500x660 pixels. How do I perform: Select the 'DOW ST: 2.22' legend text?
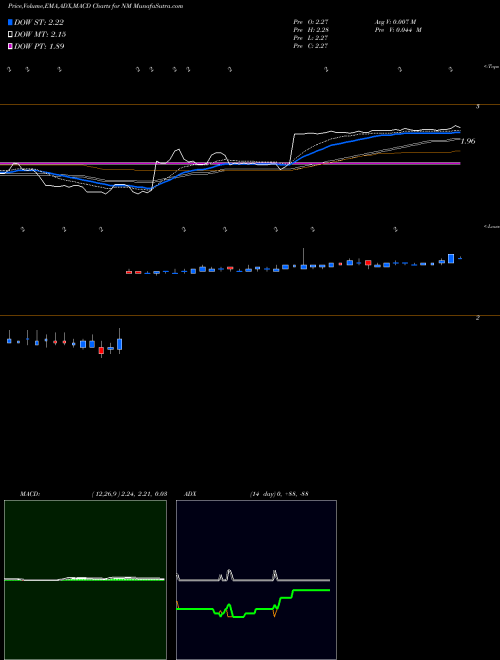point(39,23)
